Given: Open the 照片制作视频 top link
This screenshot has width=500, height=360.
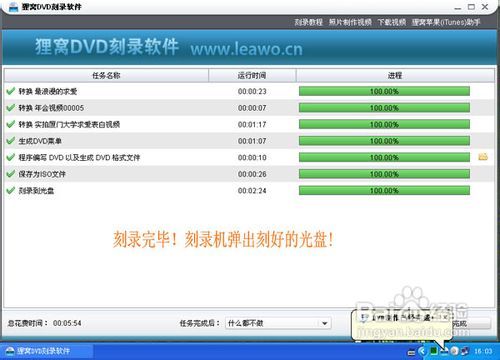Looking at the screenshot, I should click(350, 22).
